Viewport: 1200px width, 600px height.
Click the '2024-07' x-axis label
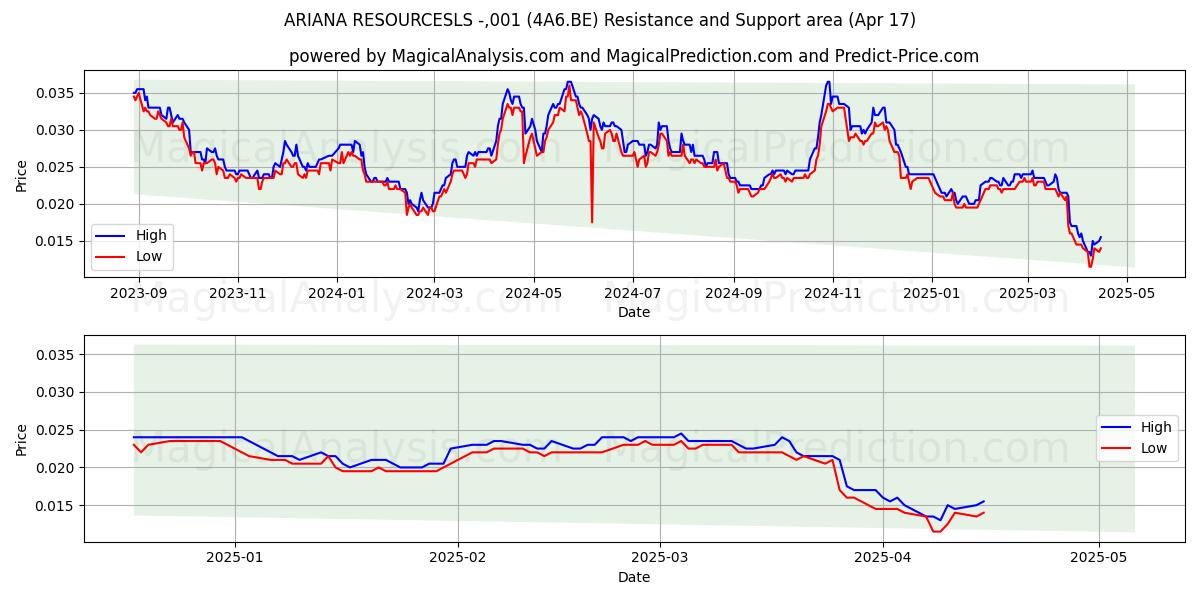pyautogui.click(x=632, y=293)
